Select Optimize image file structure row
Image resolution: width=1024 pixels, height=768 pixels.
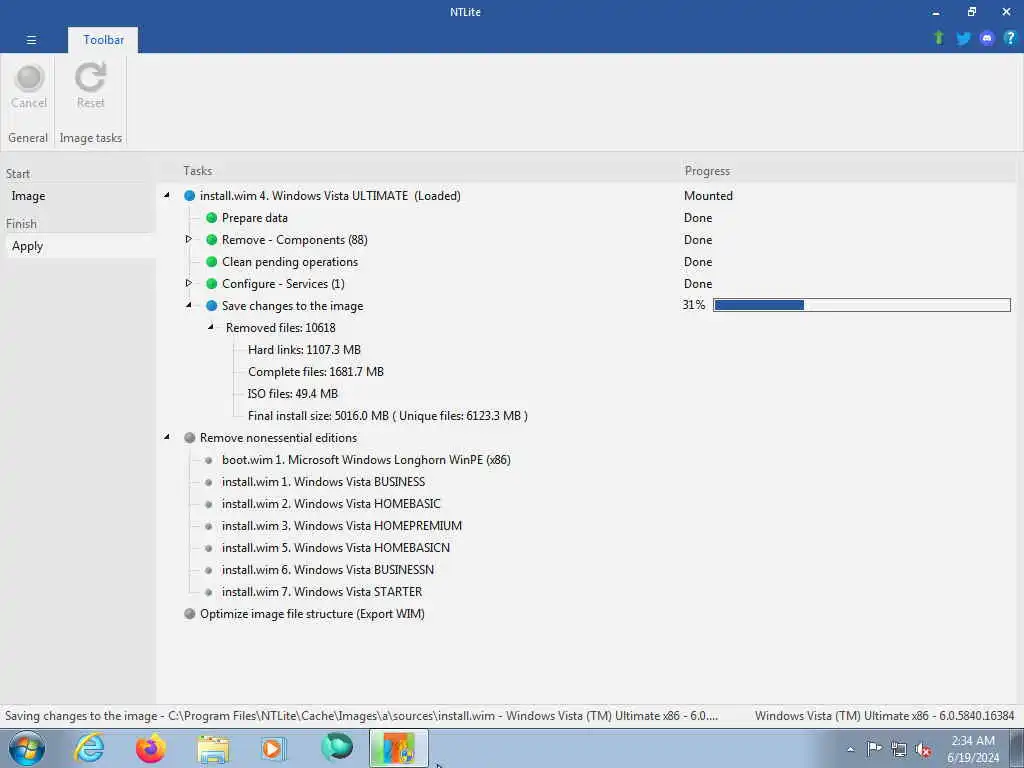pos(312,614)
